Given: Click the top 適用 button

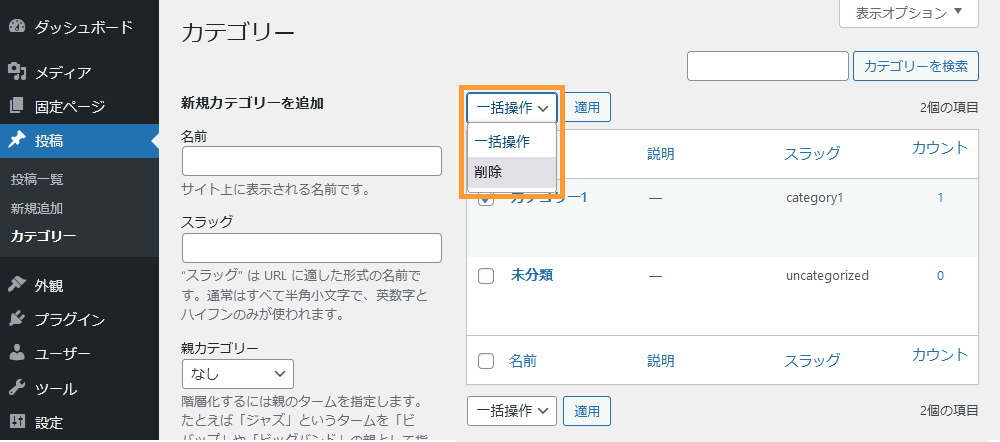Looking at the screenshot, I should (587, 107).
